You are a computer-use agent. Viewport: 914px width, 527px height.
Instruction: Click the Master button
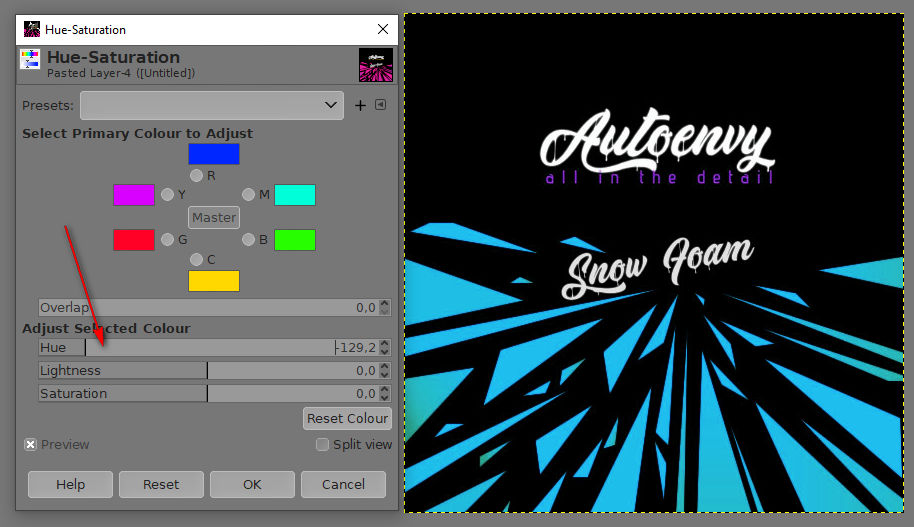tap(214, 217)
